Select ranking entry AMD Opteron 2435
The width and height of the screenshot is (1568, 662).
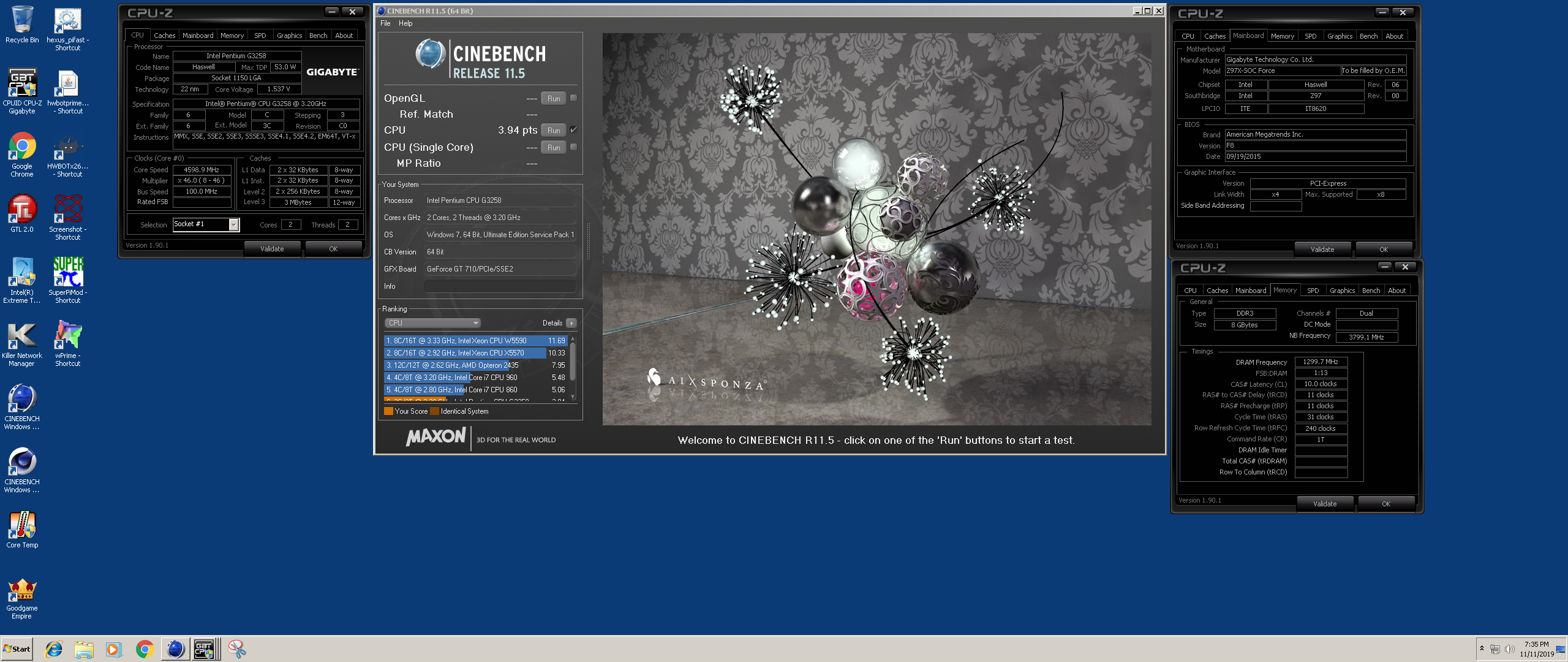tap(475, 365)
